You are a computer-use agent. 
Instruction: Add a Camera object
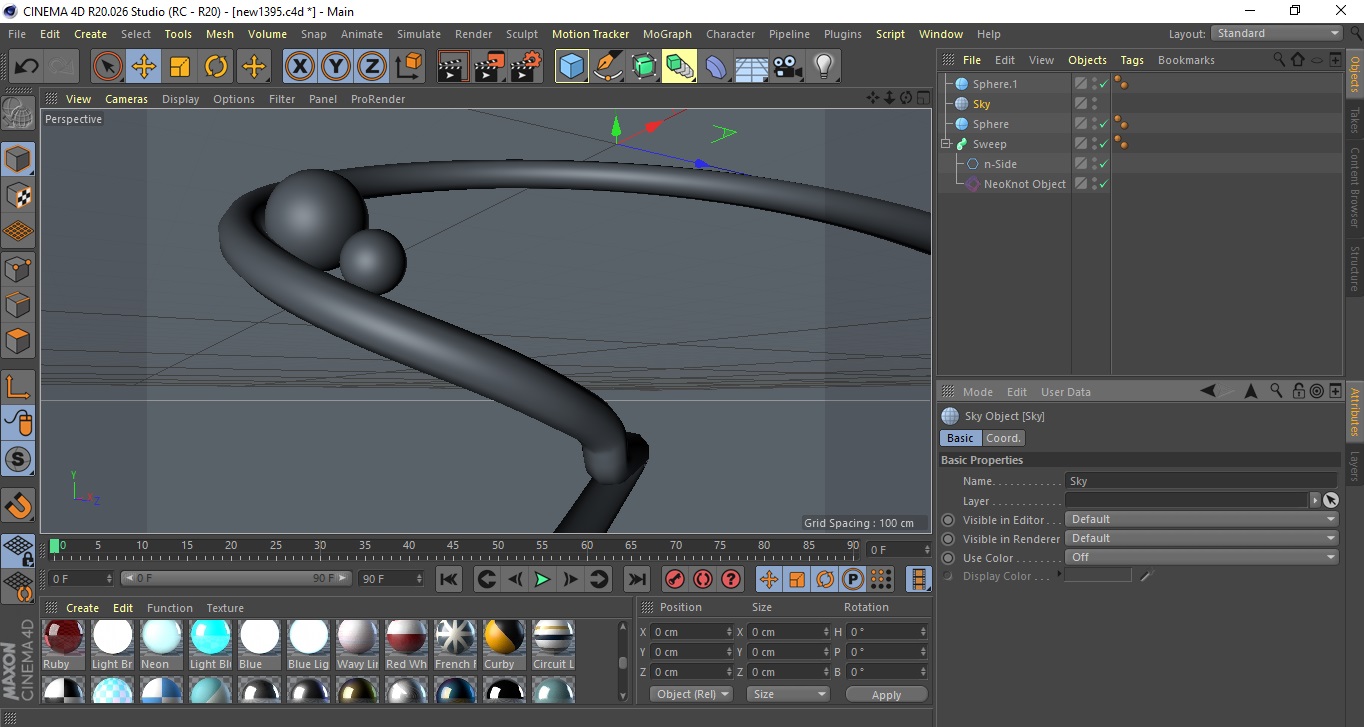(788, 67)
